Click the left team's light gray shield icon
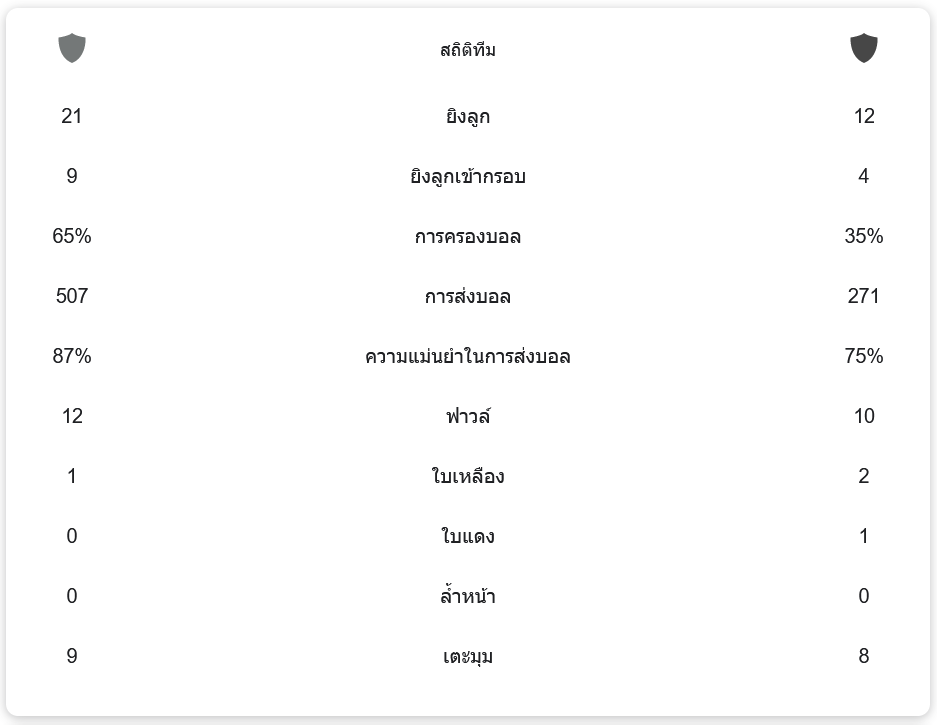The width and height of the screenshot is (937, 725). point(72,48)
